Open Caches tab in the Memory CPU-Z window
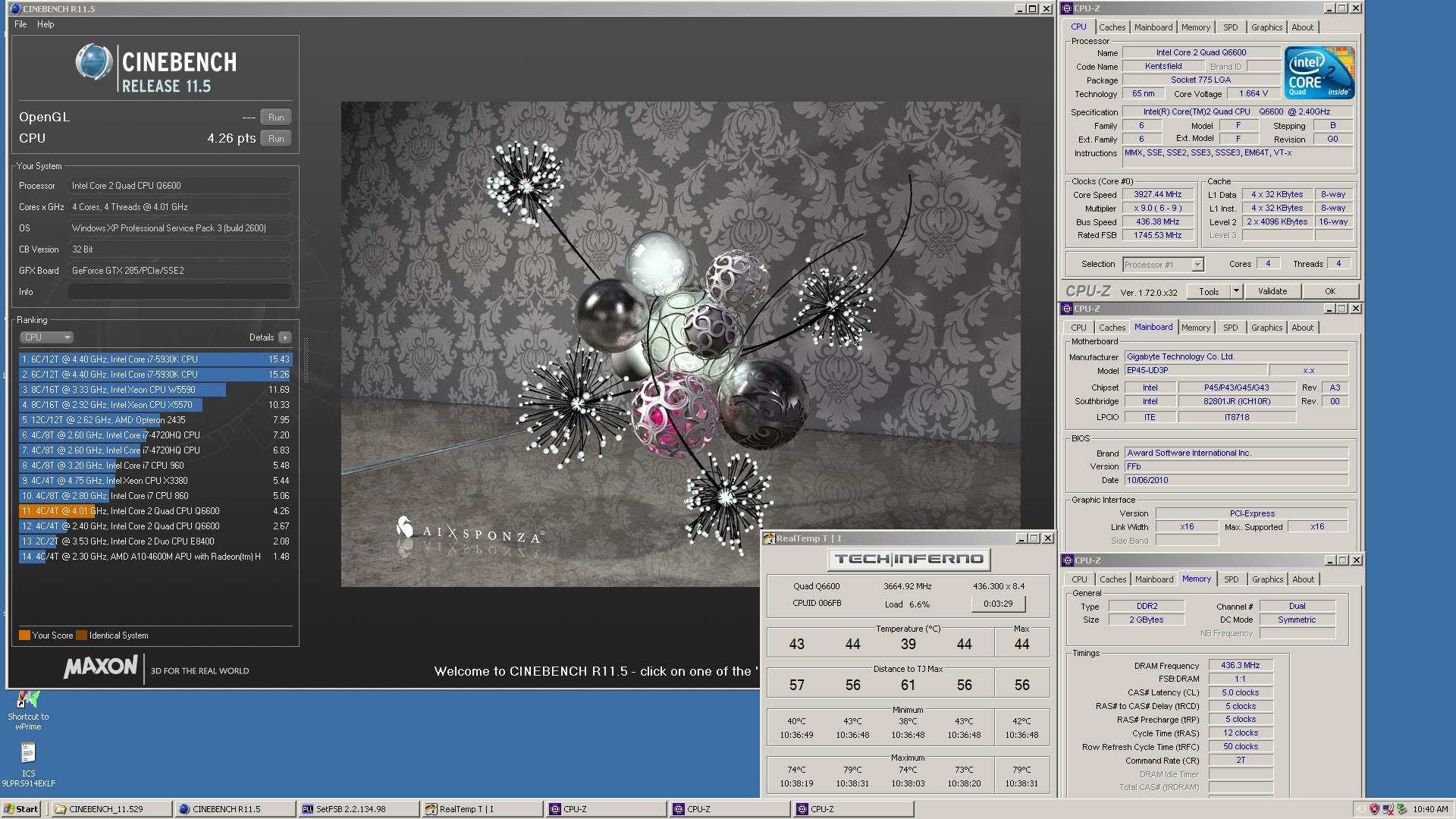The height and width of the screenshot is (819, 1456). click(x=1112, y=579)
